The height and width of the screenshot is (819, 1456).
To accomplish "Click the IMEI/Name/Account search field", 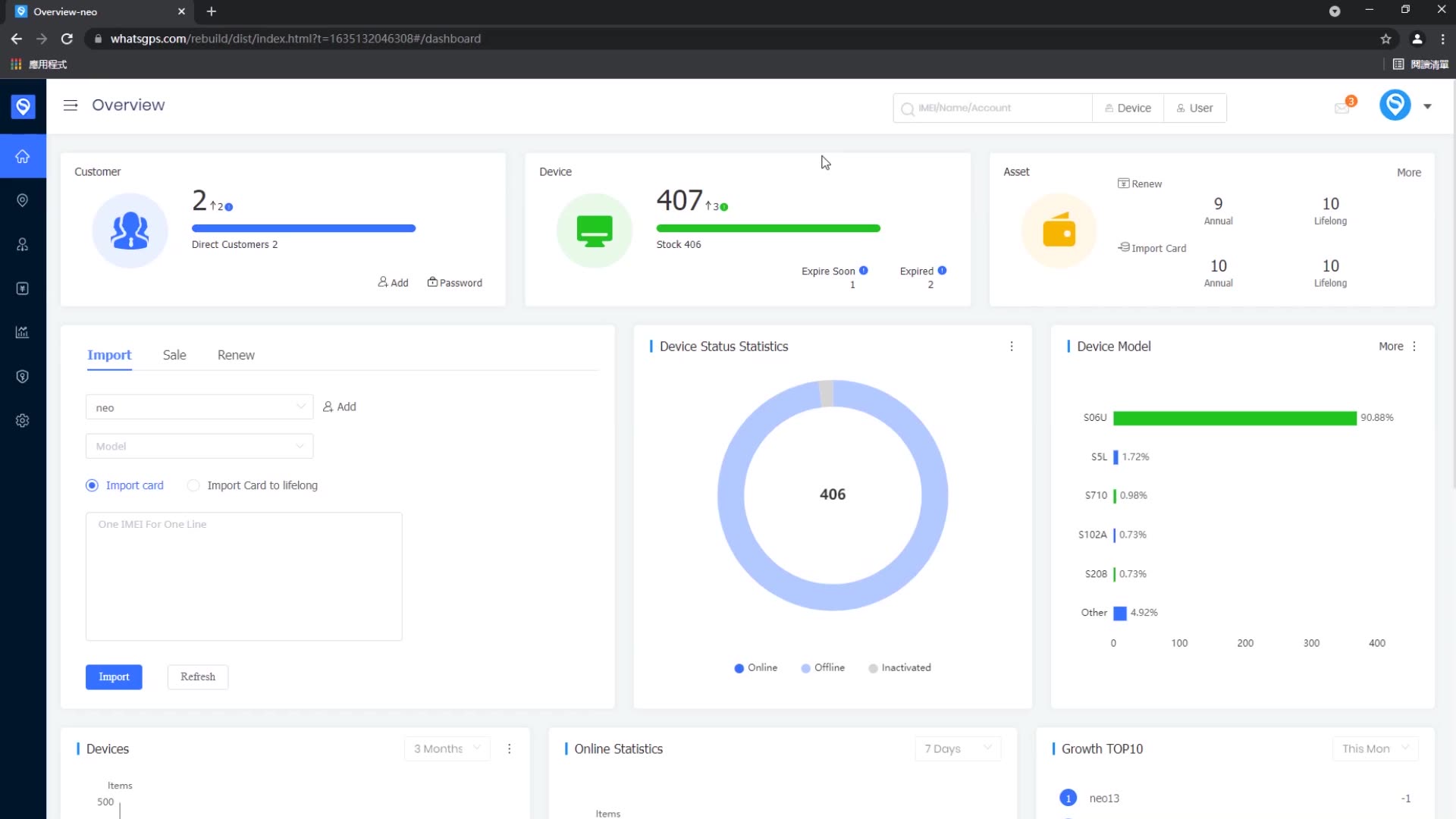I will [x=992, y=108].
